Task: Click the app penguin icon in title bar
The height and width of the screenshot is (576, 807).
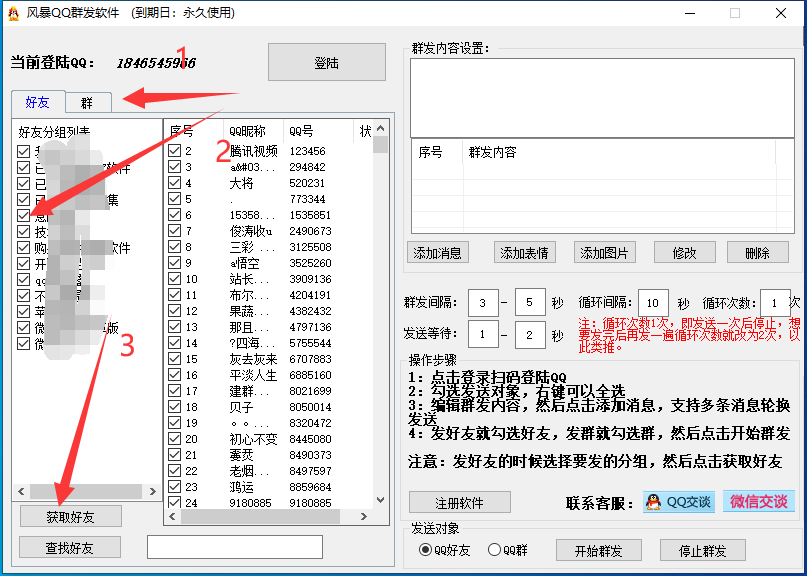Action: [13, 12]
